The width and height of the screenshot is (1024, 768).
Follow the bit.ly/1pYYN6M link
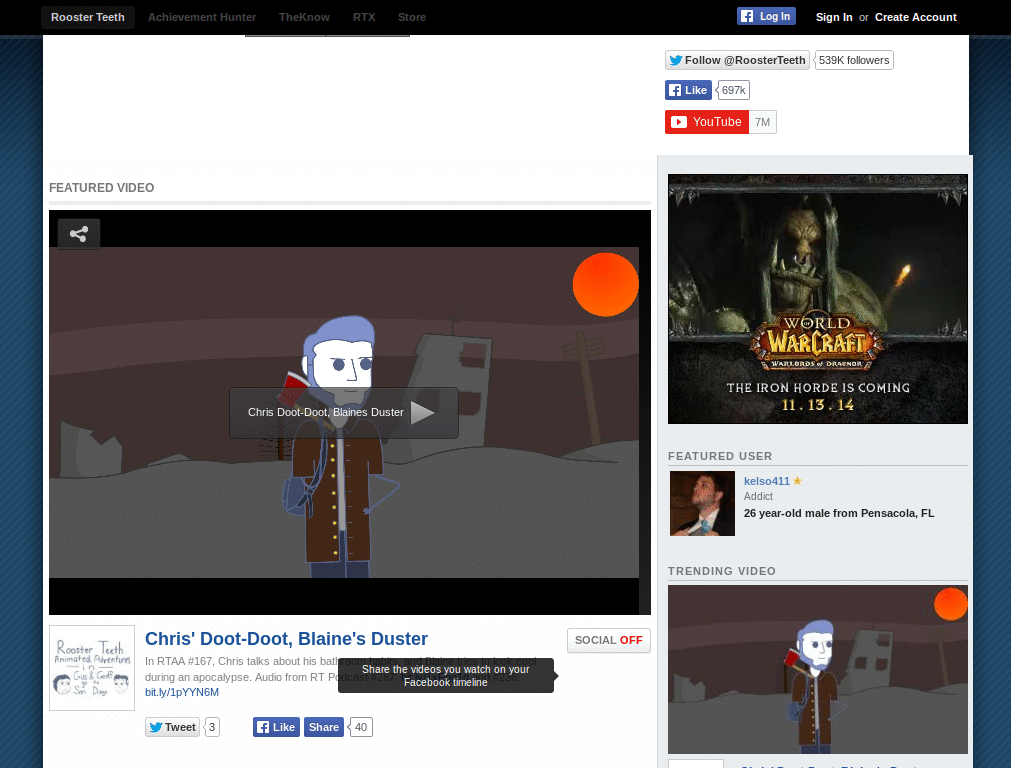[182, 692]
